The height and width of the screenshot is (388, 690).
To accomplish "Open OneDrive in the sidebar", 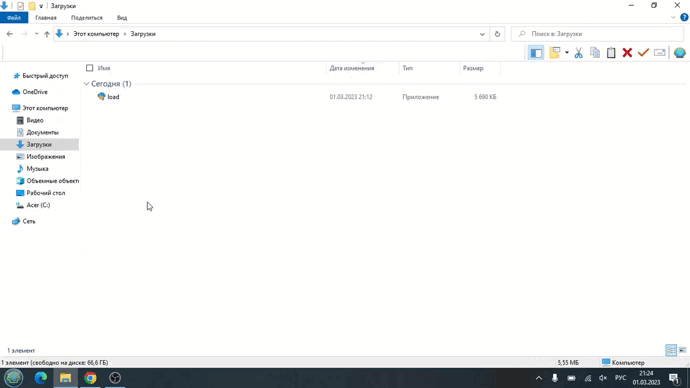I will coord(35,92).
